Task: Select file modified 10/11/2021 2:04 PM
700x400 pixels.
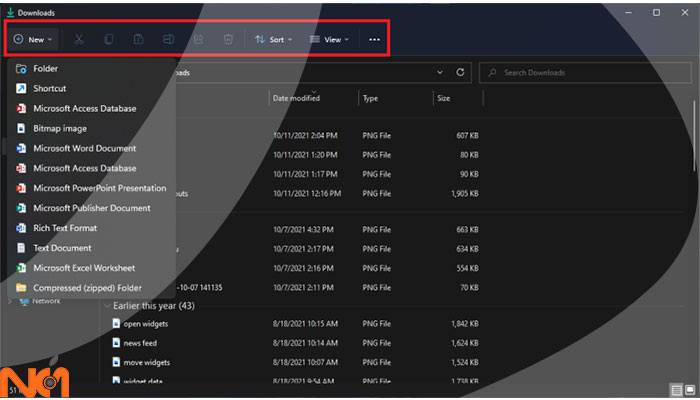Action: click(305, 135)
